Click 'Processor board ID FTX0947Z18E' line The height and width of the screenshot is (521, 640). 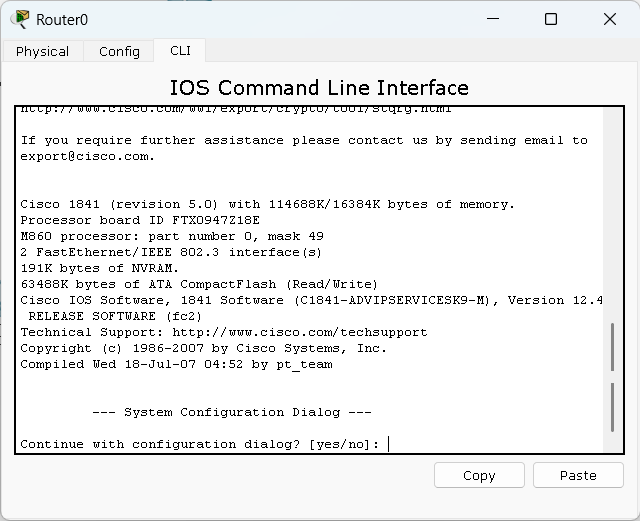(140, 220)
